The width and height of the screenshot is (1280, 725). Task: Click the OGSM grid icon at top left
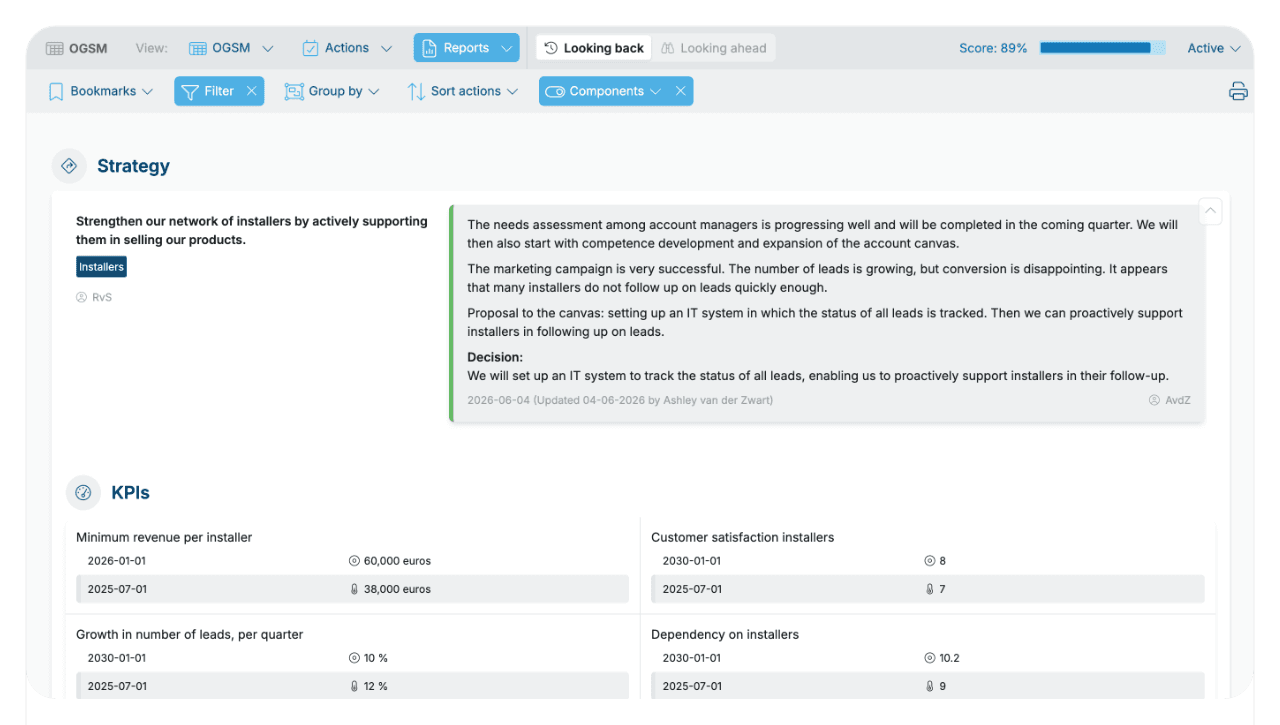tap(55, 48)
